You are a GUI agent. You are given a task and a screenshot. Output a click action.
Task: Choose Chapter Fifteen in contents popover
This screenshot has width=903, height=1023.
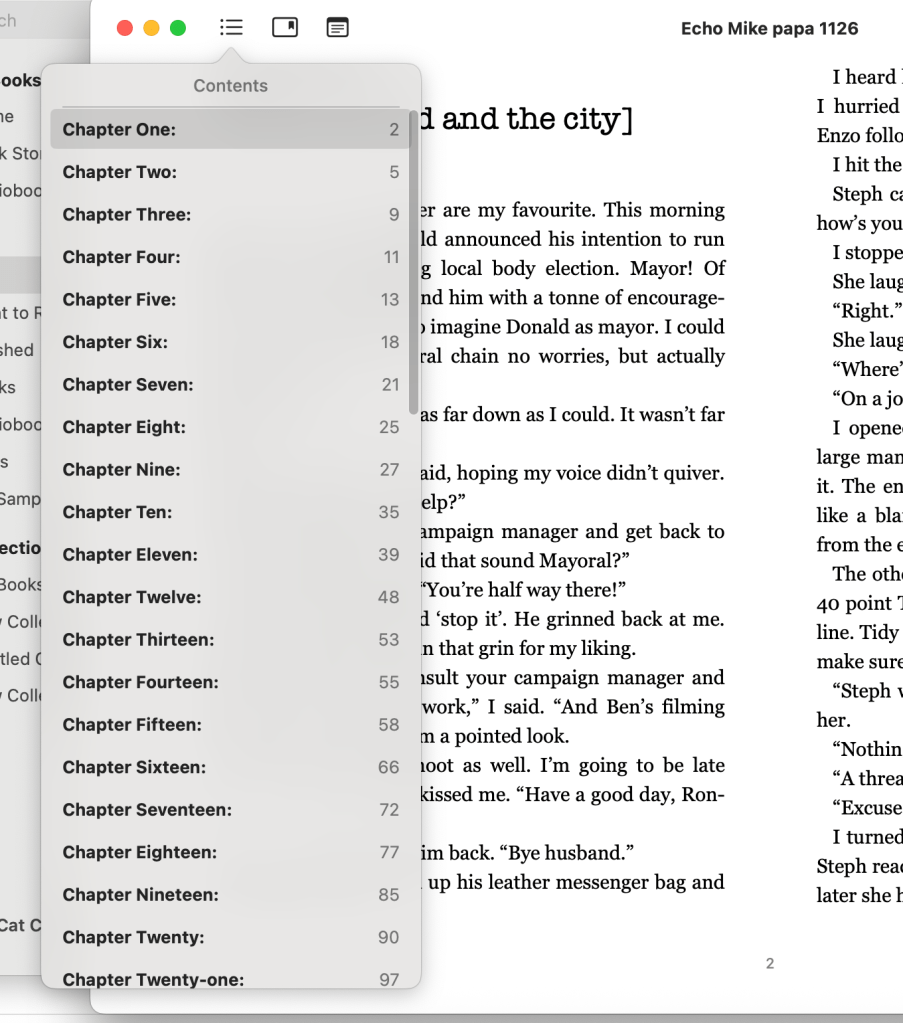click(131, 725)
